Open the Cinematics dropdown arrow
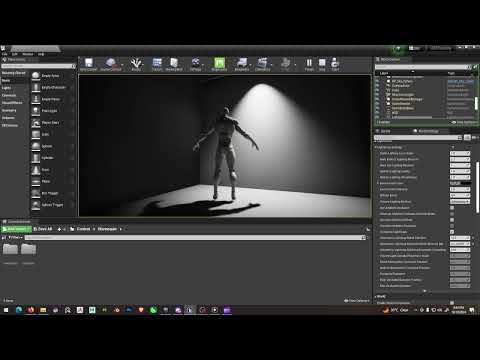480x360 pixels. click(271, 64)
